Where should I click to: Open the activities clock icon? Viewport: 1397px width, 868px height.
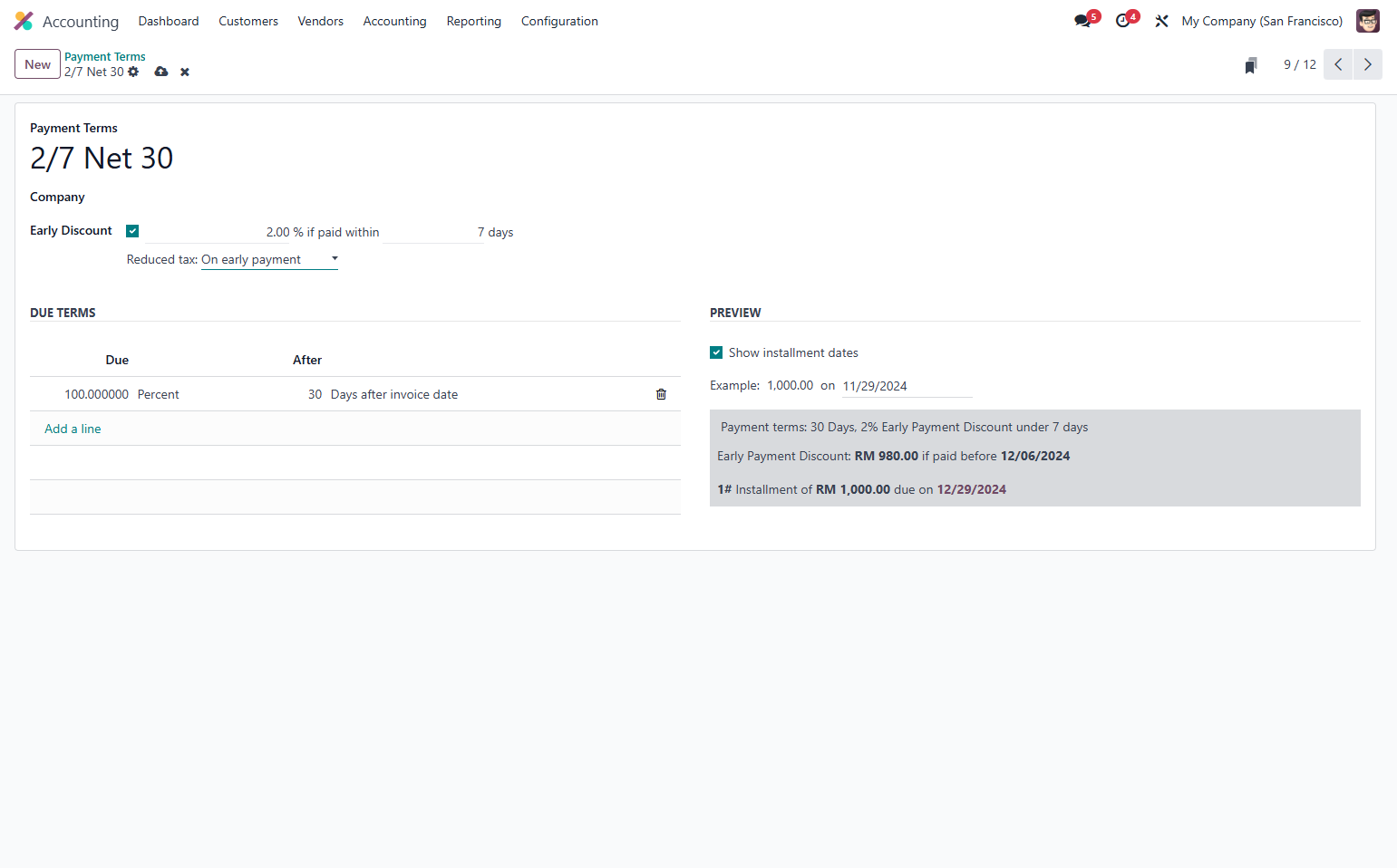click(x=1123, y=21)
